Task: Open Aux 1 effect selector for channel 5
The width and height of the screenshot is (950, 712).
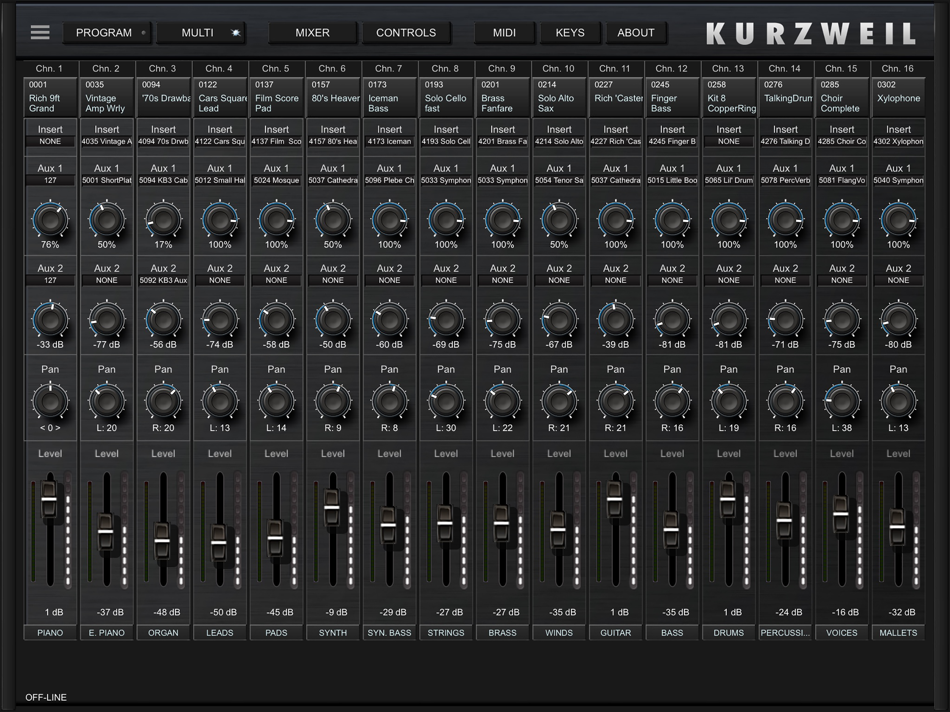Action: [x=276, y=181]
